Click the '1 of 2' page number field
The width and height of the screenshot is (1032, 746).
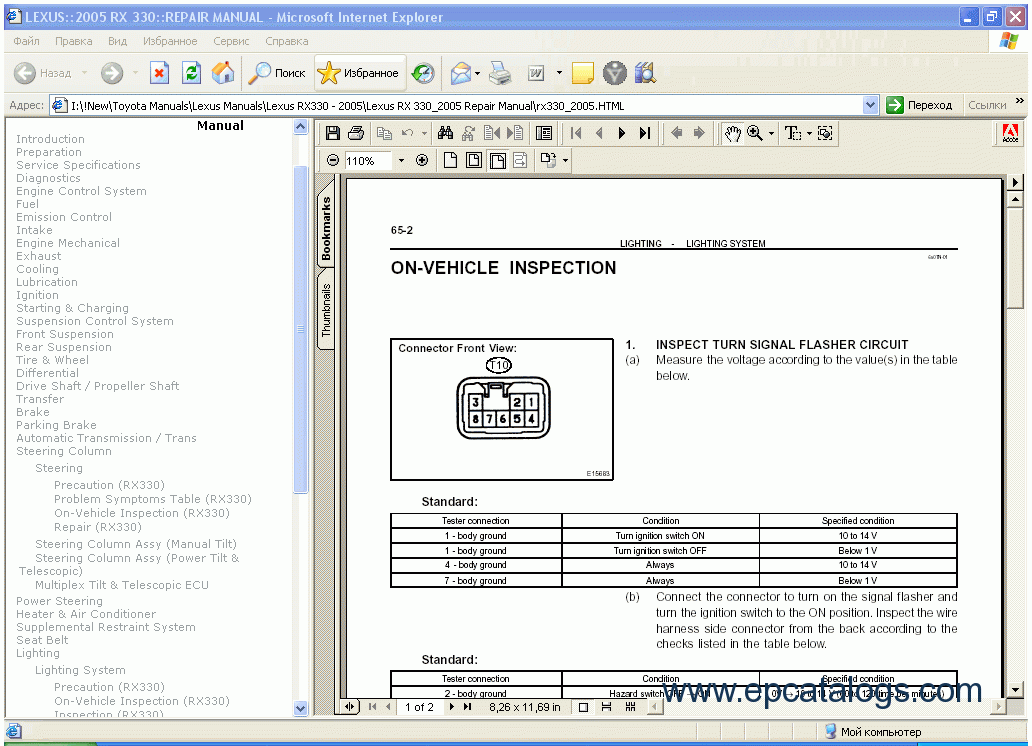coord(419,707)
